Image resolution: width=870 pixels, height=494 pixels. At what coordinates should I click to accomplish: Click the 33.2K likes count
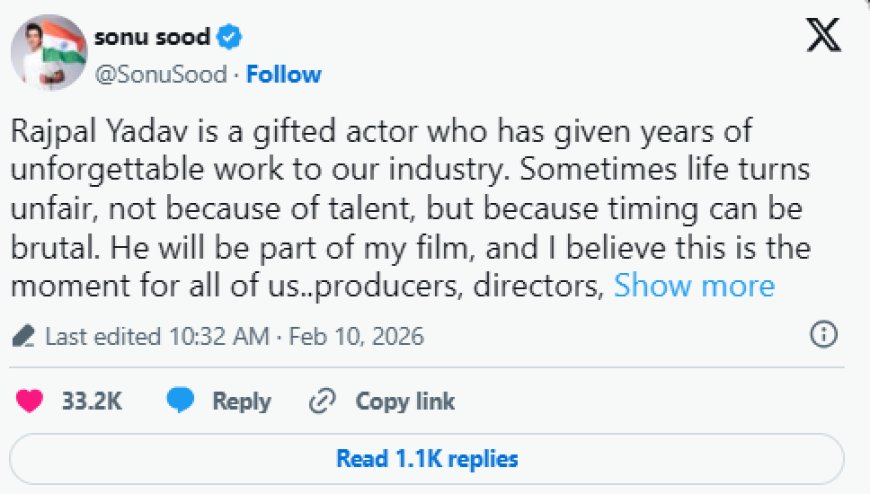(91, 401)
